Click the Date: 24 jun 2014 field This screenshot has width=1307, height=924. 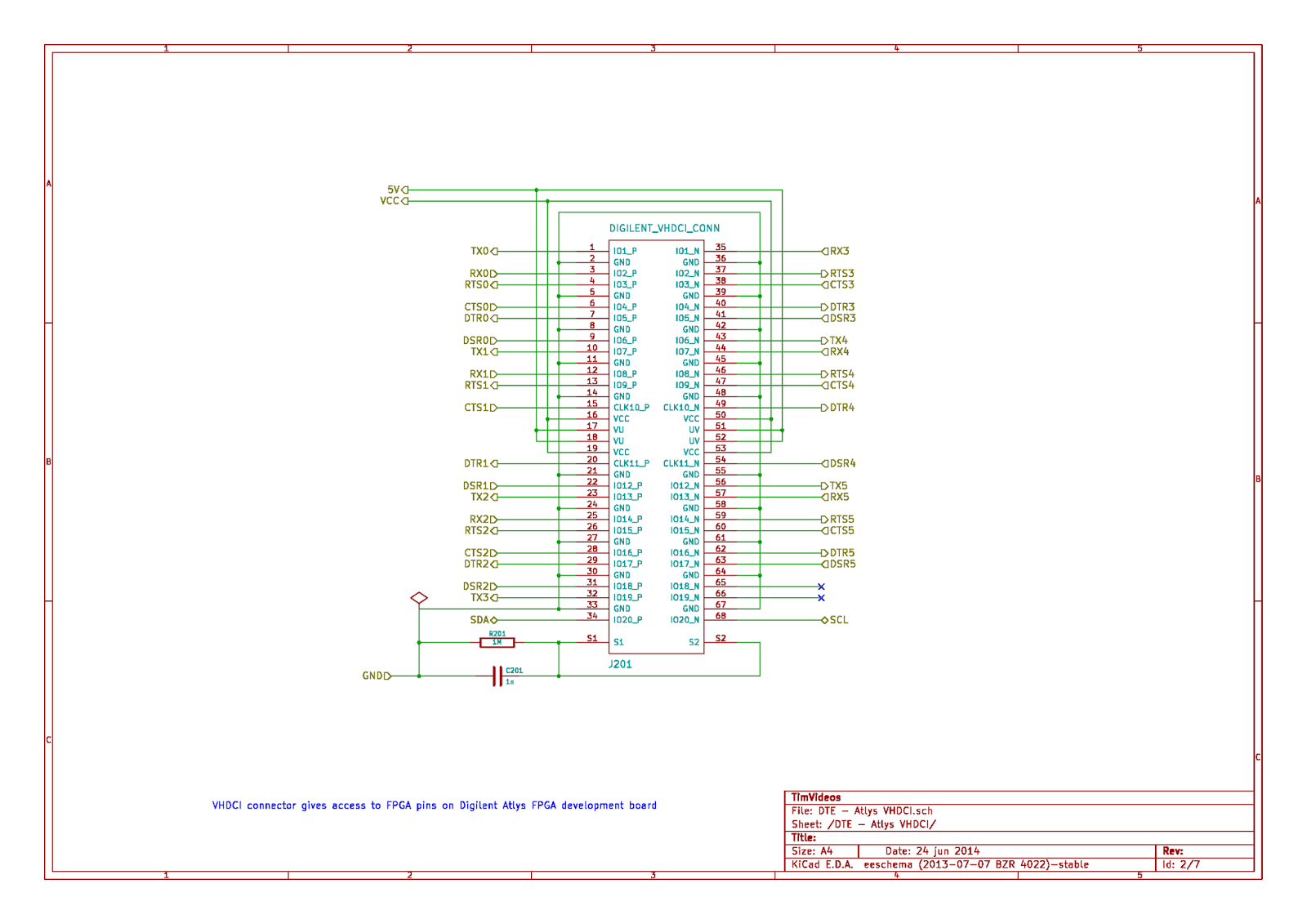tap(932, 851)
